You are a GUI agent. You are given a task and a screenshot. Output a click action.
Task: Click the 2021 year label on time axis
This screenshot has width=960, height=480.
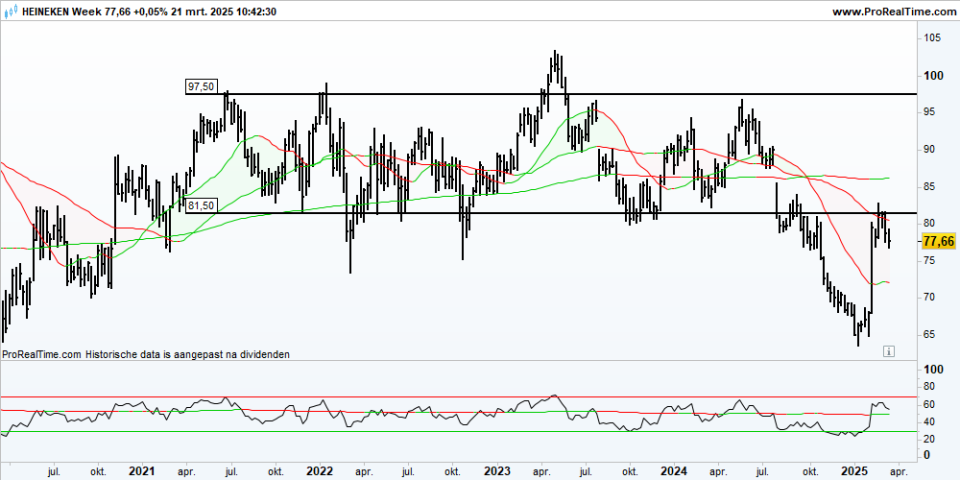pyautogui.click(x=141, y=471)
